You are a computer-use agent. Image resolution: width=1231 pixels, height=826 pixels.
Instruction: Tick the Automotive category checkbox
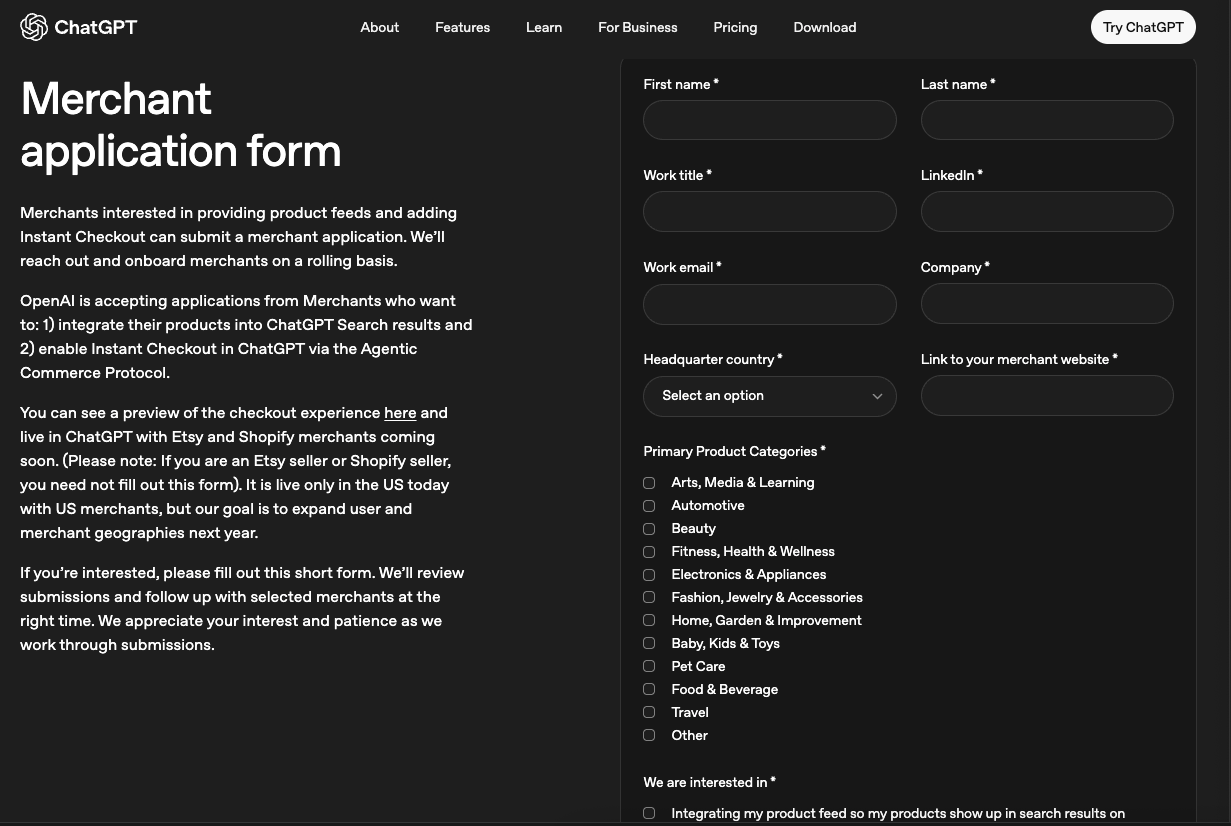coord(649,506)
